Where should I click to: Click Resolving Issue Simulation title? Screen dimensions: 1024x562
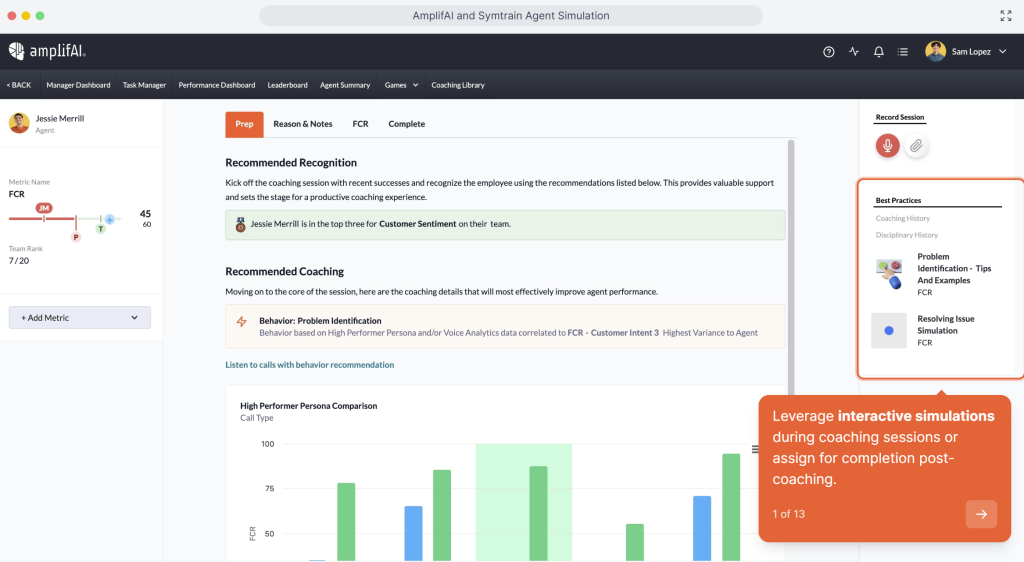click(946, 324)
